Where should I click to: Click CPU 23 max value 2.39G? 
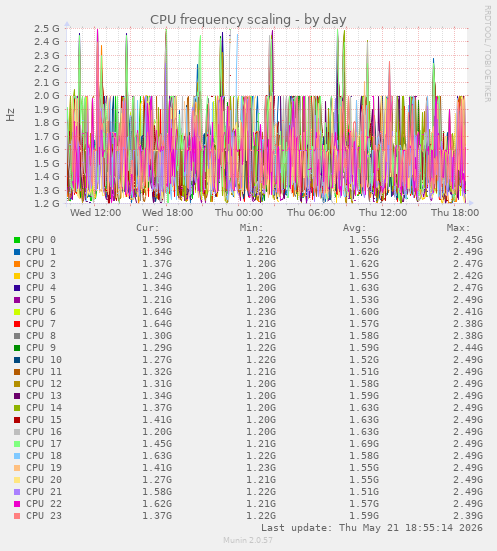click(x=467, y=516)
